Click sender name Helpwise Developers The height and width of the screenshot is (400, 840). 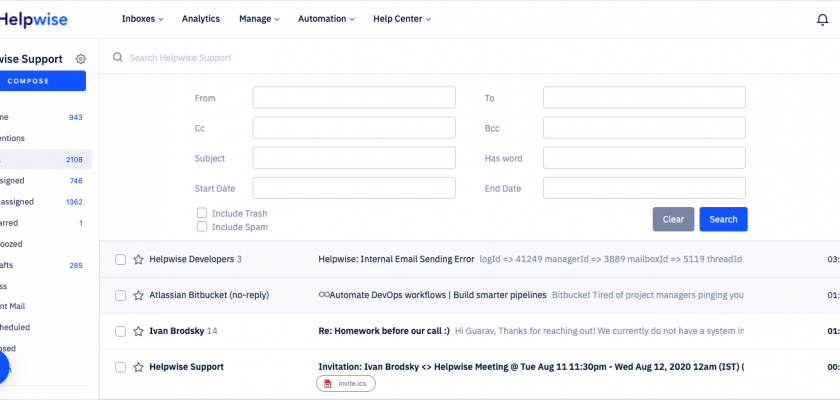coord(191,259)
